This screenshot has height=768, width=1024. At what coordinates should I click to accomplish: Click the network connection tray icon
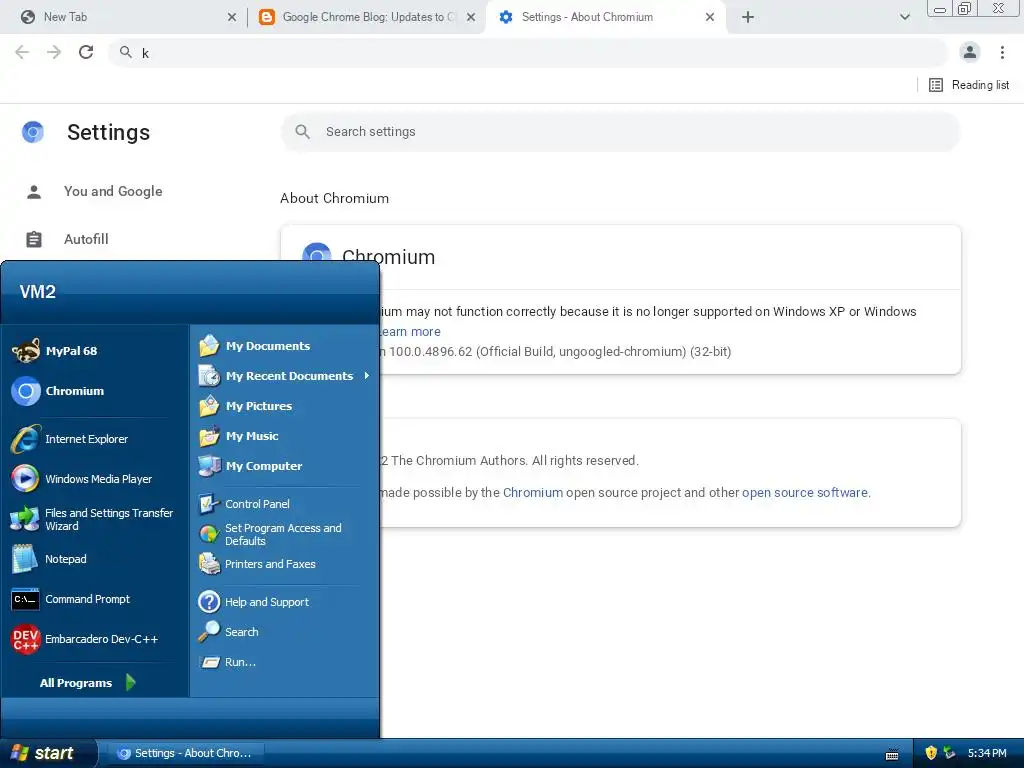pos(949,753)
